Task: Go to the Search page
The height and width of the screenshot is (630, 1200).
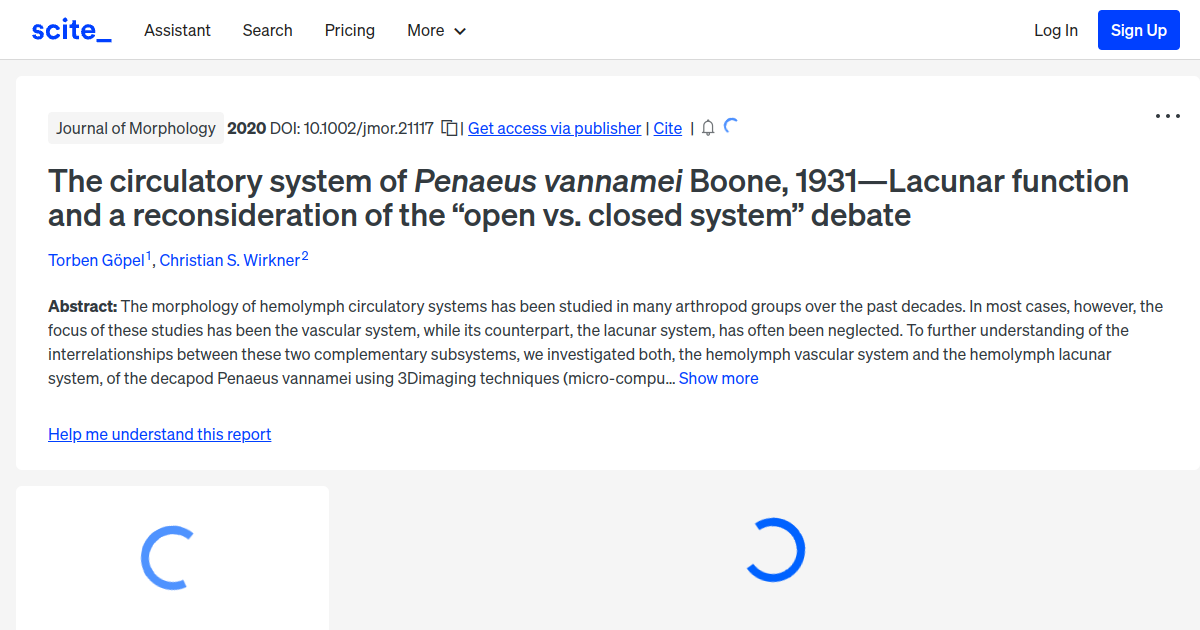Action: coord(267,30)
